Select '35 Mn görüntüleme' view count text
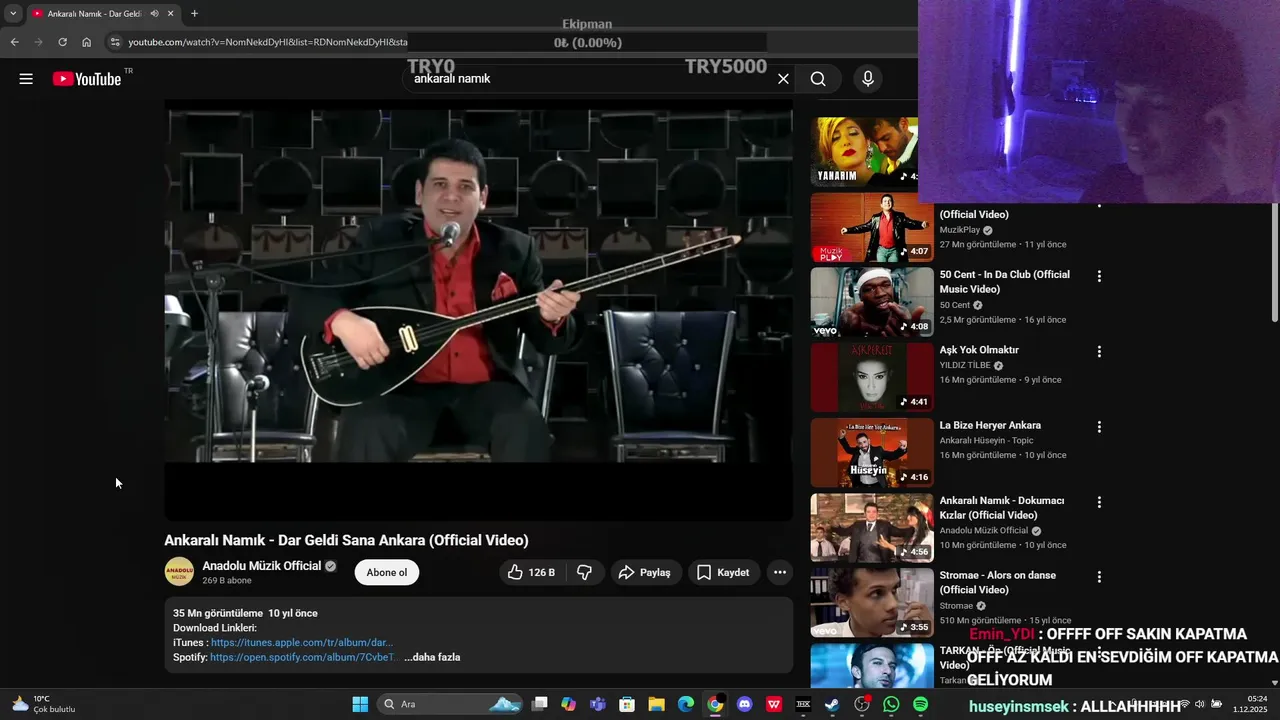The image size is (1280, 720). click(x=217, y=613)
